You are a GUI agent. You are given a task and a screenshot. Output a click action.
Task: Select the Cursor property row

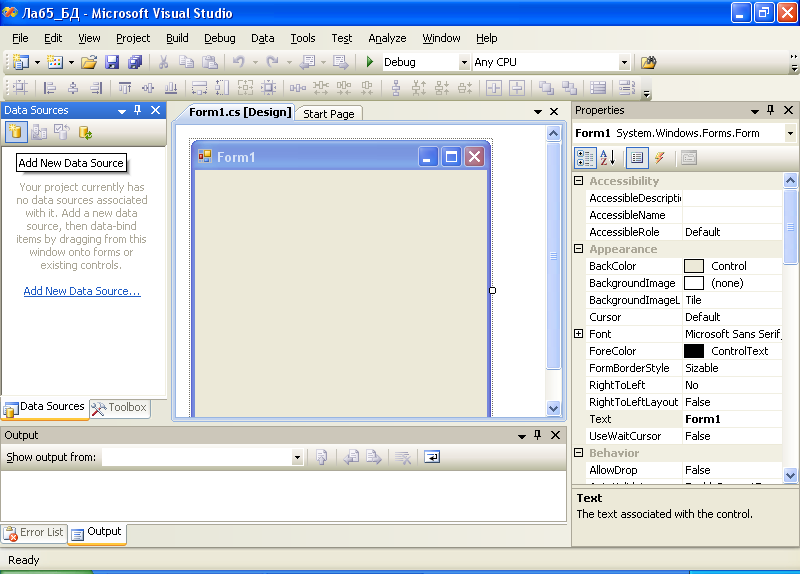pos(684,317)
